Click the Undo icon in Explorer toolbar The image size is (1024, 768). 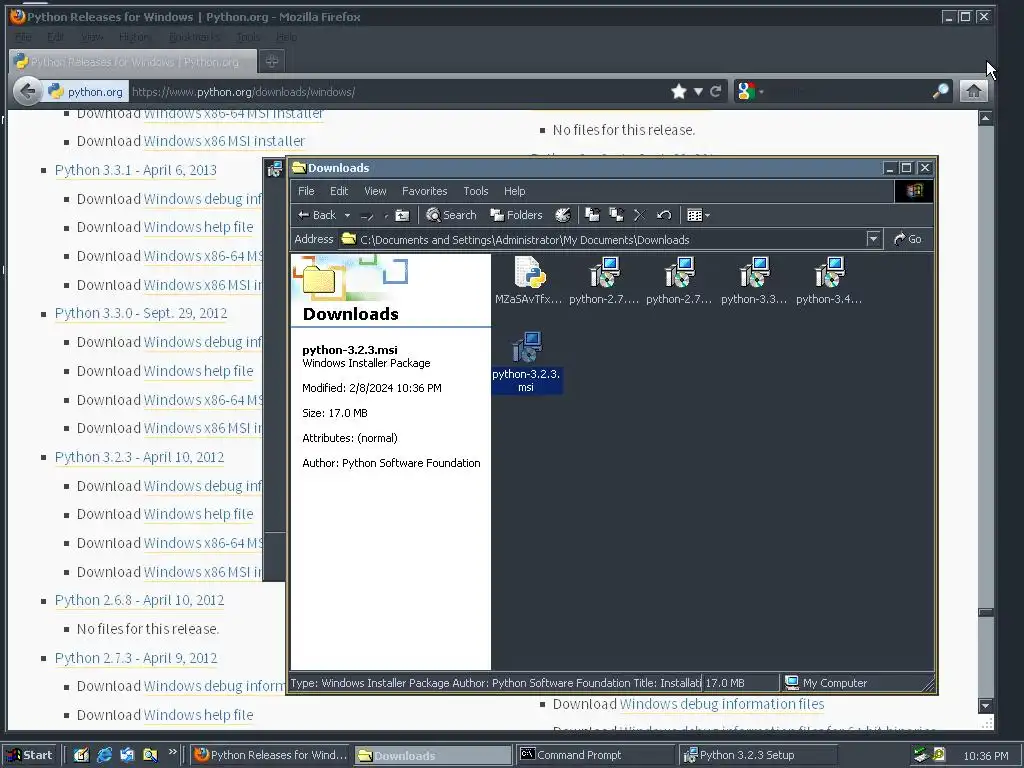664,215
